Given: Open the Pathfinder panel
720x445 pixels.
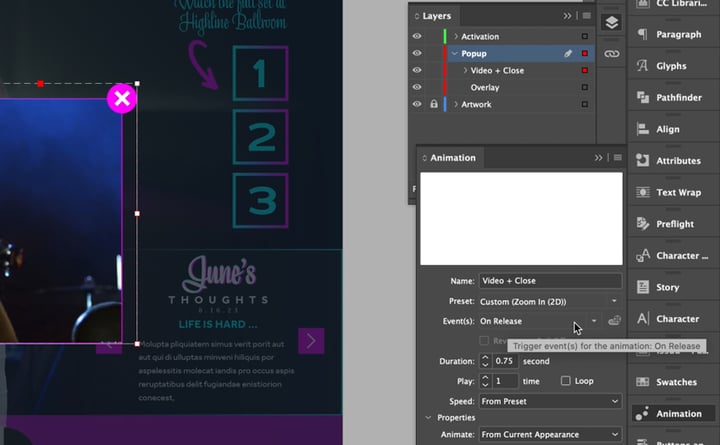Looking at the screenshot, I should pyautogui.click(x=673, y=98).
